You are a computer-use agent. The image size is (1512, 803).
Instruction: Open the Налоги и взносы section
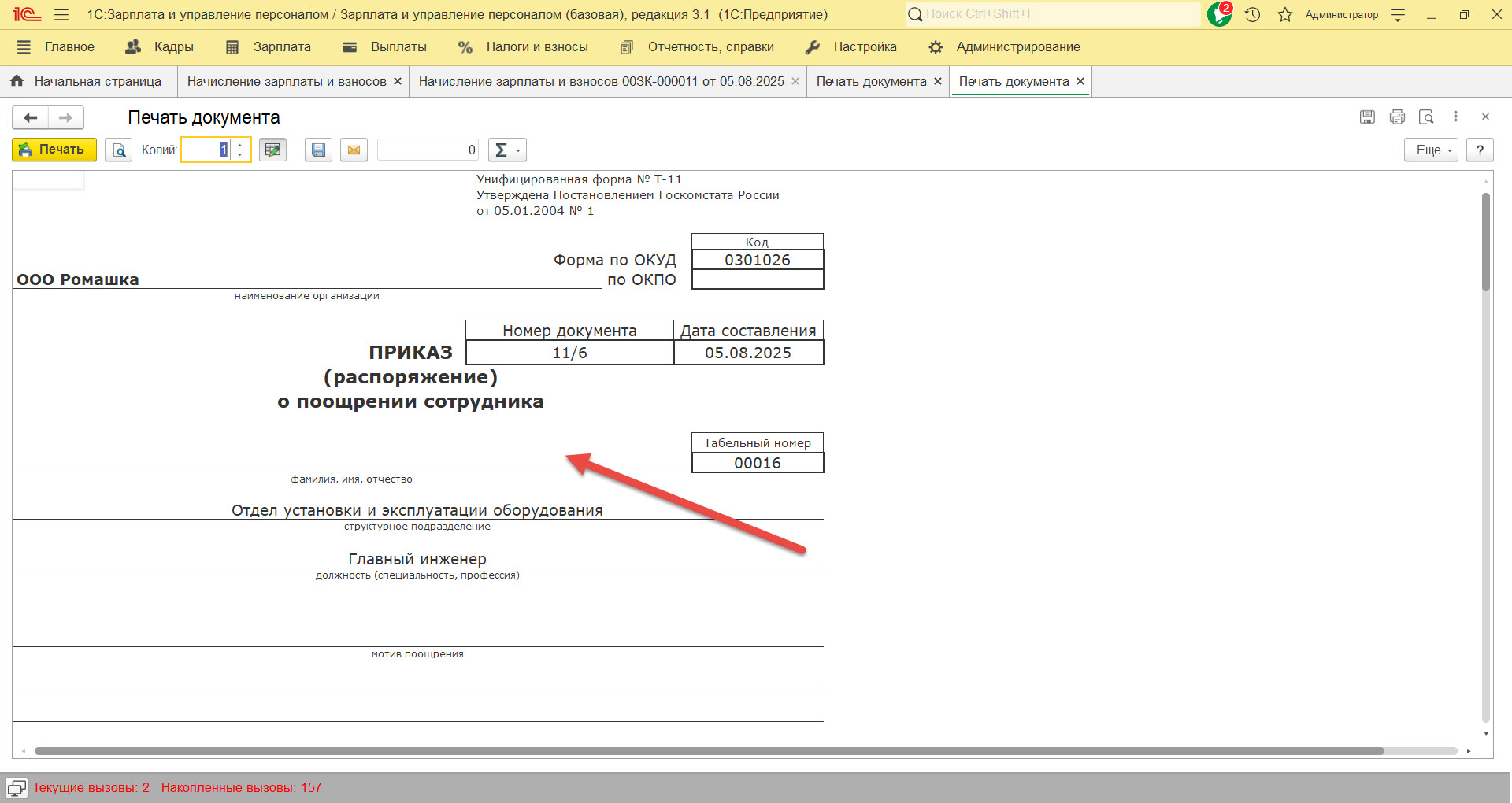pyautogui.click(x=523, y=47)
